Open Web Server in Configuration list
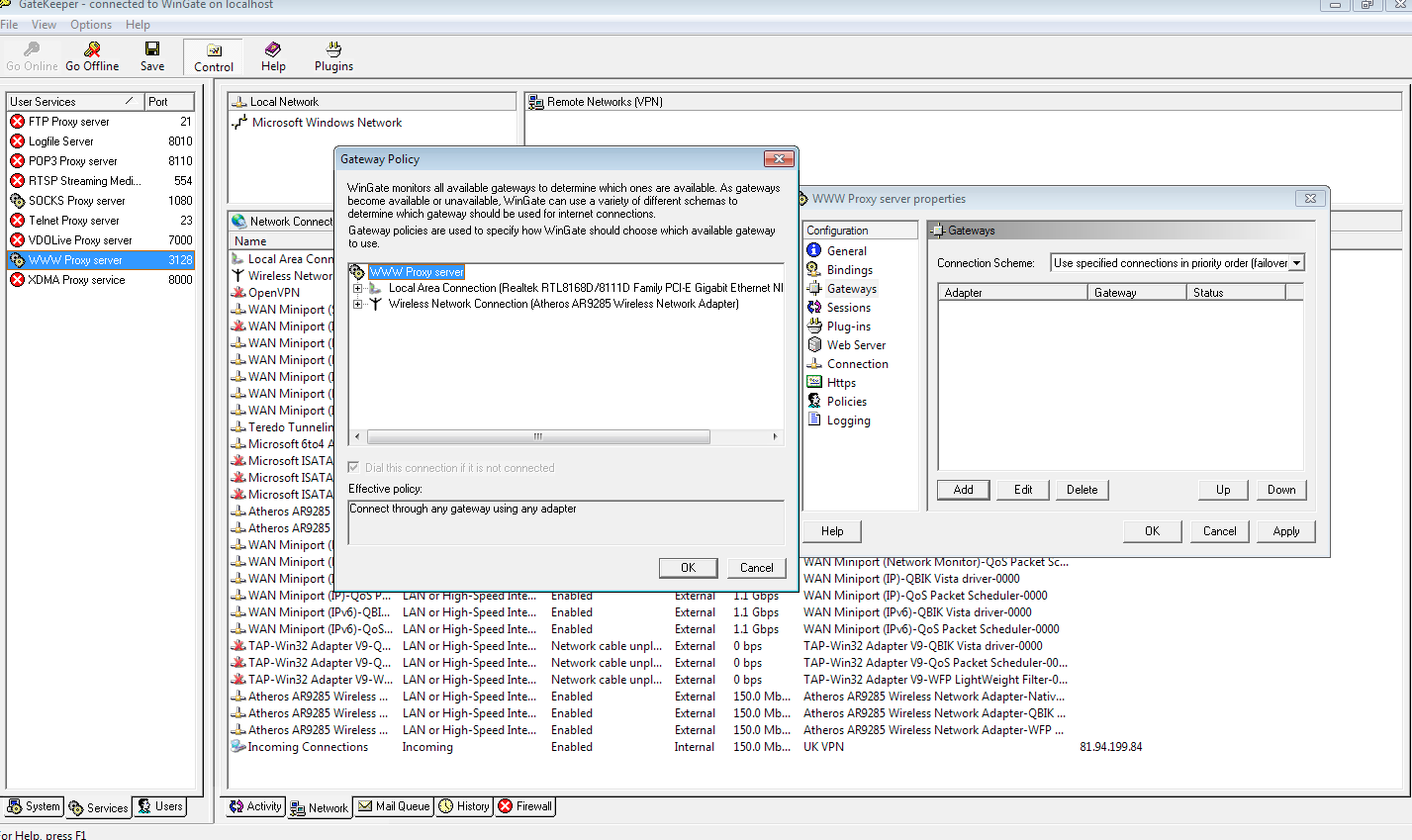The width and height of the screenshot is (1412, 840). pyautogui.click(x=856, y=345)
